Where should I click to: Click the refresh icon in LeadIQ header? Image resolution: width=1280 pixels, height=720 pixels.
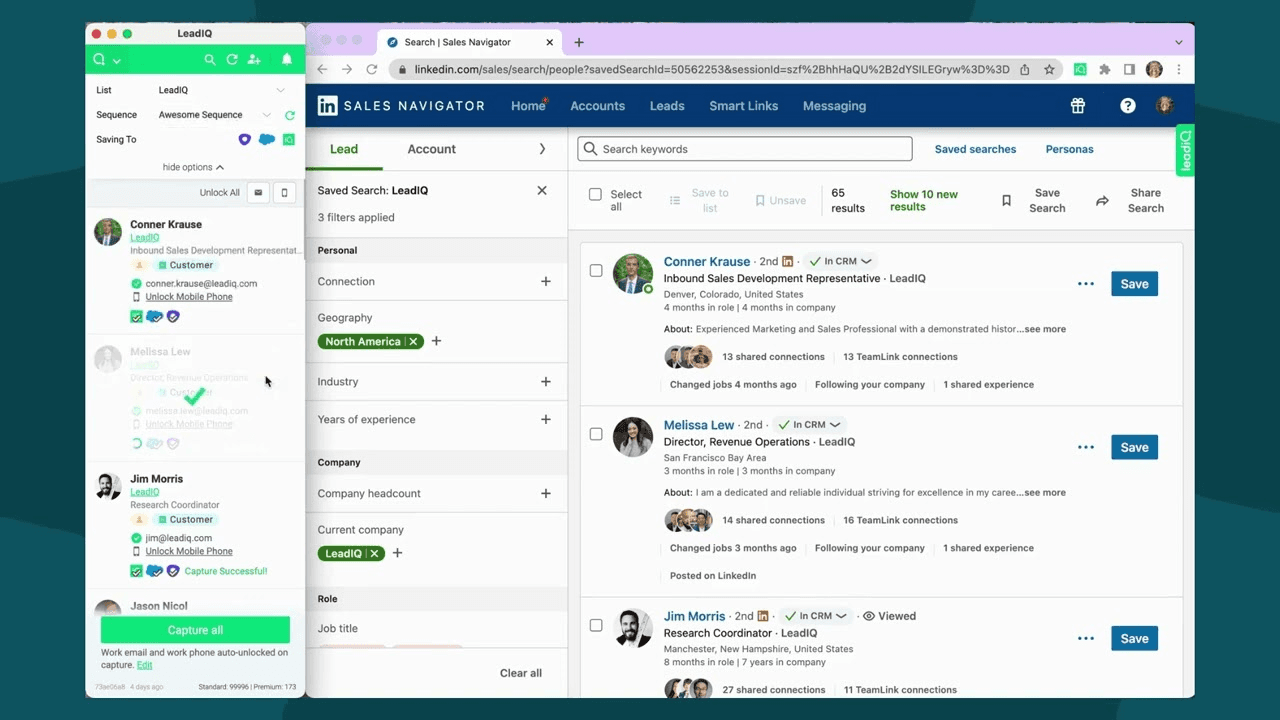(x=232, y=60)
